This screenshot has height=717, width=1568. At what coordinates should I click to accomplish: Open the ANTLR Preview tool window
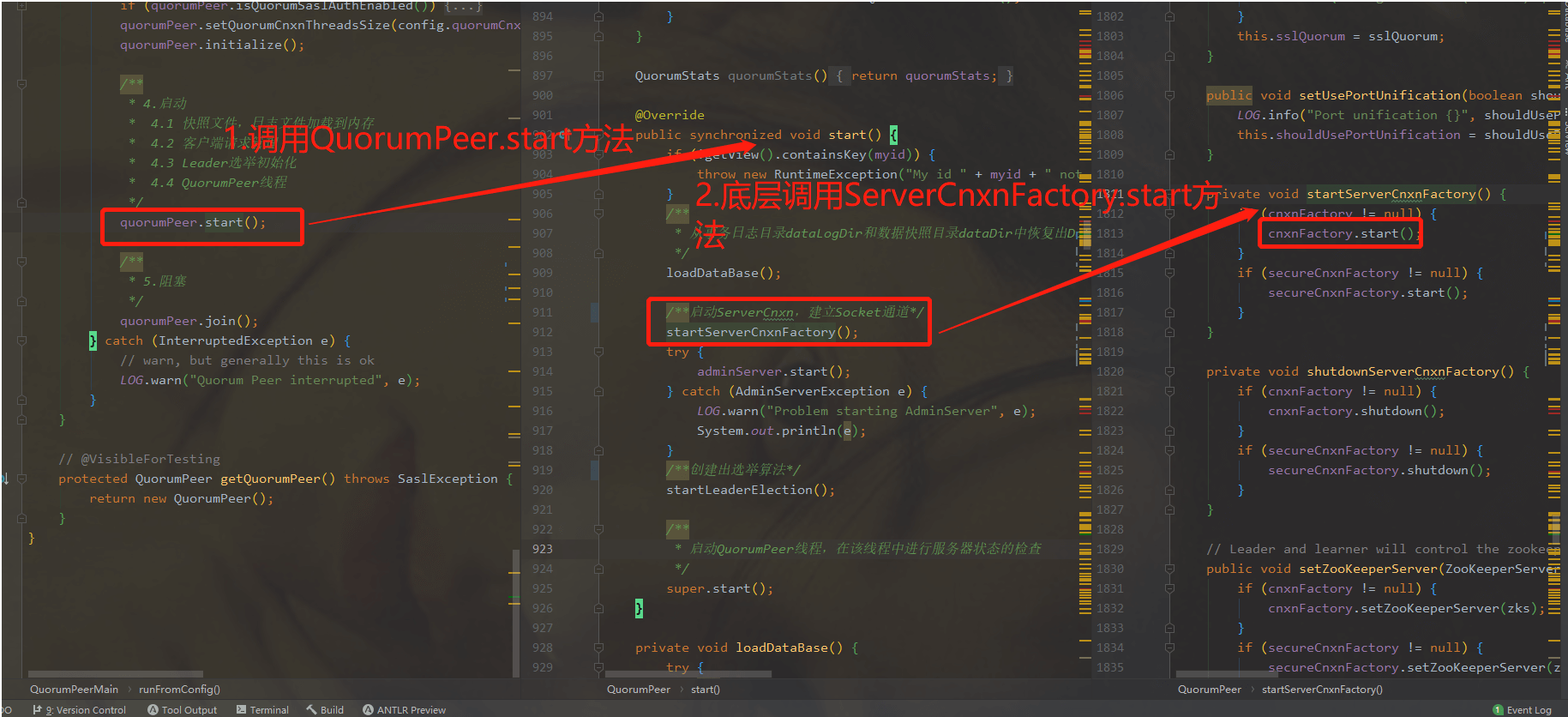404,709
